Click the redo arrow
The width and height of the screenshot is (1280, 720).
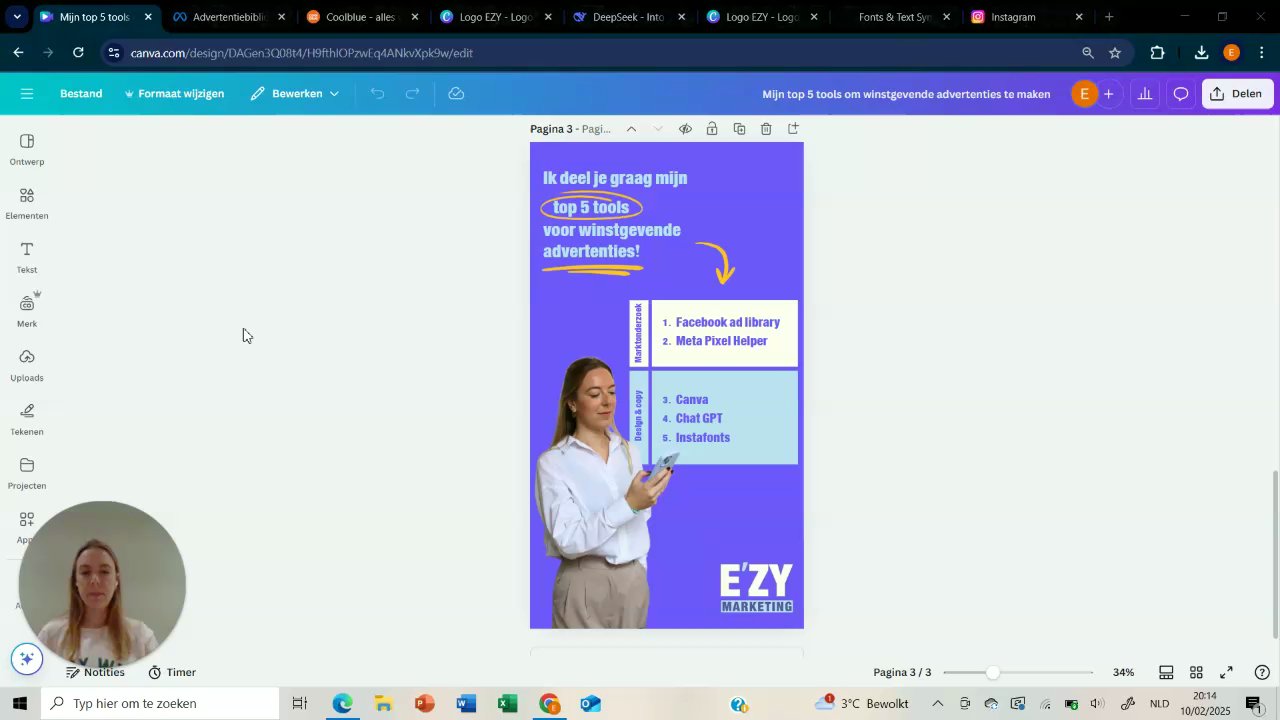(412, 94)
